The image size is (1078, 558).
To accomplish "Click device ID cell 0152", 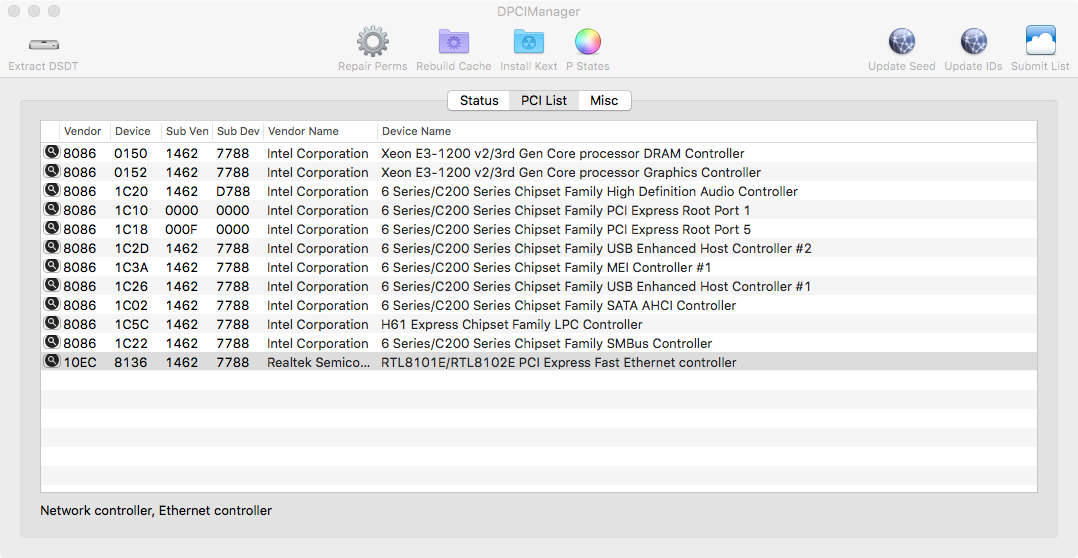I will point(131,172).
